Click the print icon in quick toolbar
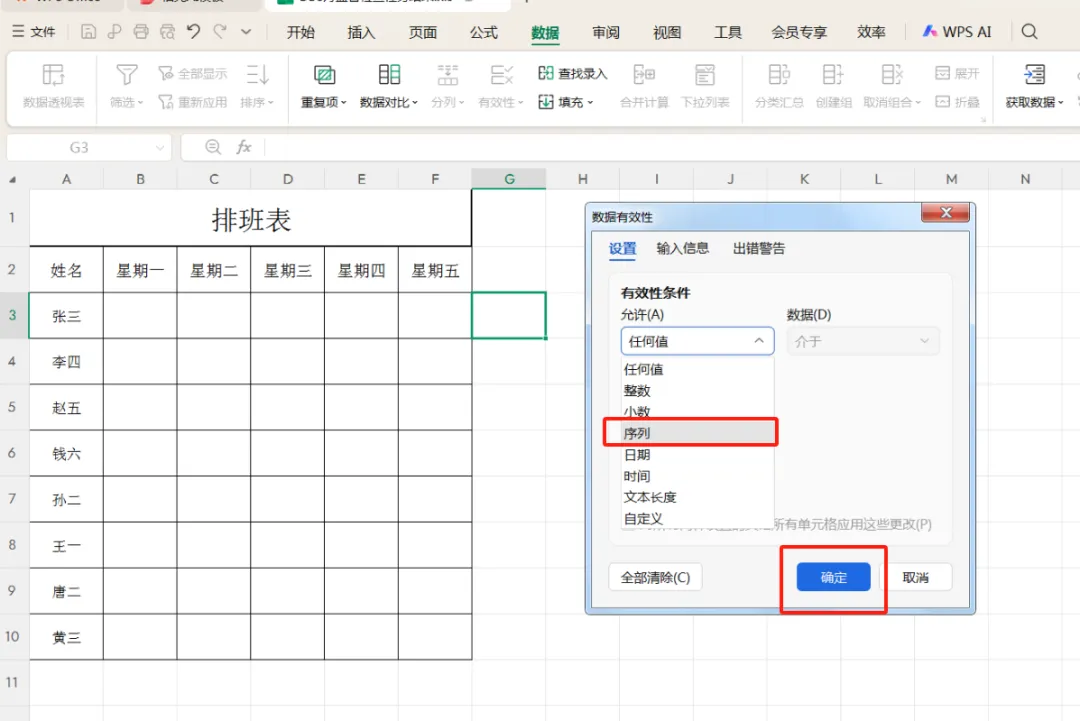 tap(141, 32)
